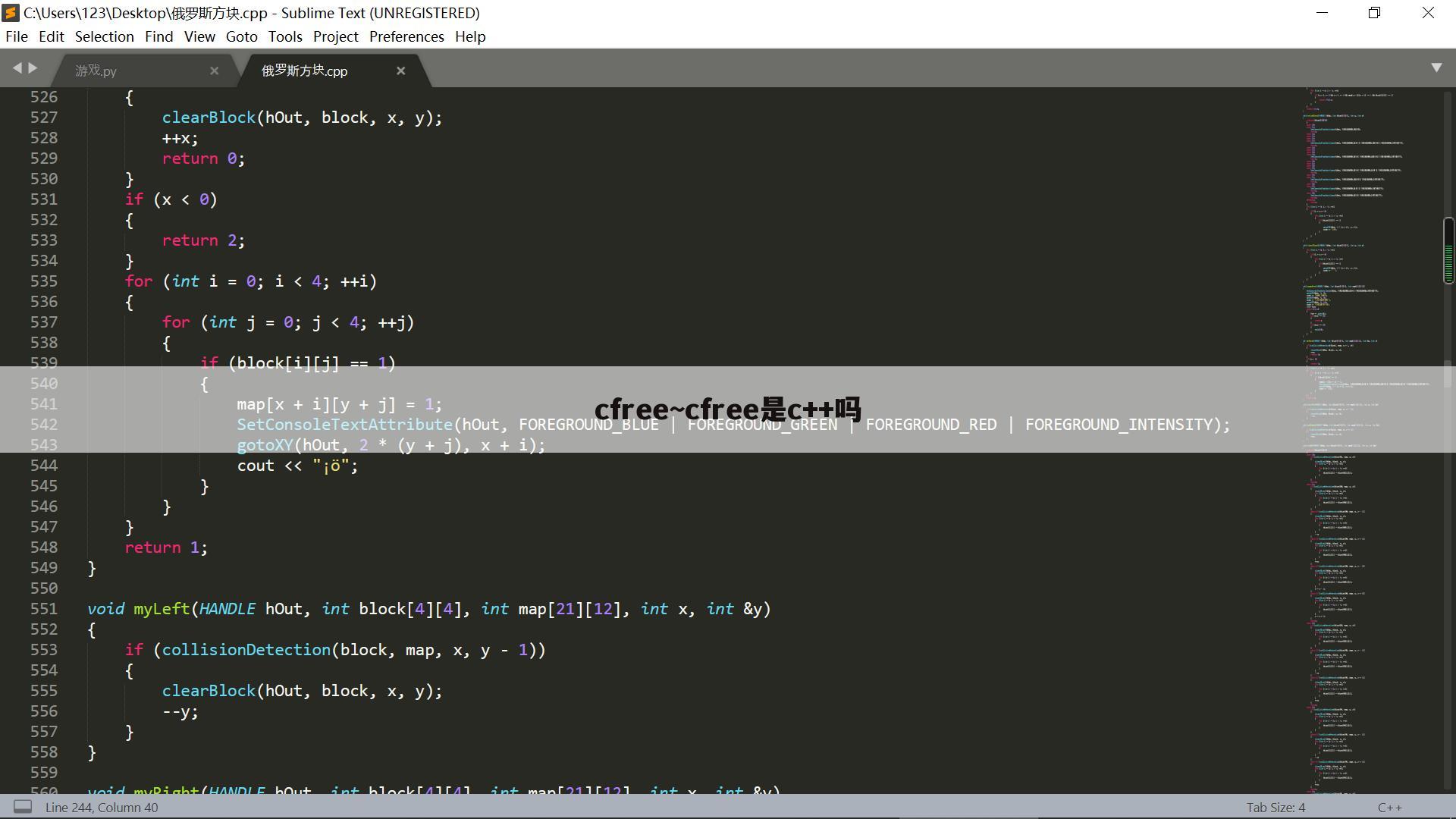This screenshot has width=1456, height=819.
Task: Click the 'for (int i = 0' loop line
Action: (251, 281)
